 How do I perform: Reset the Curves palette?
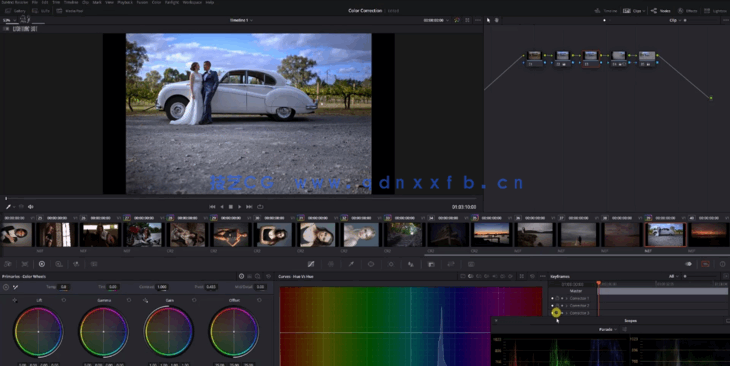tap(533, 276)
